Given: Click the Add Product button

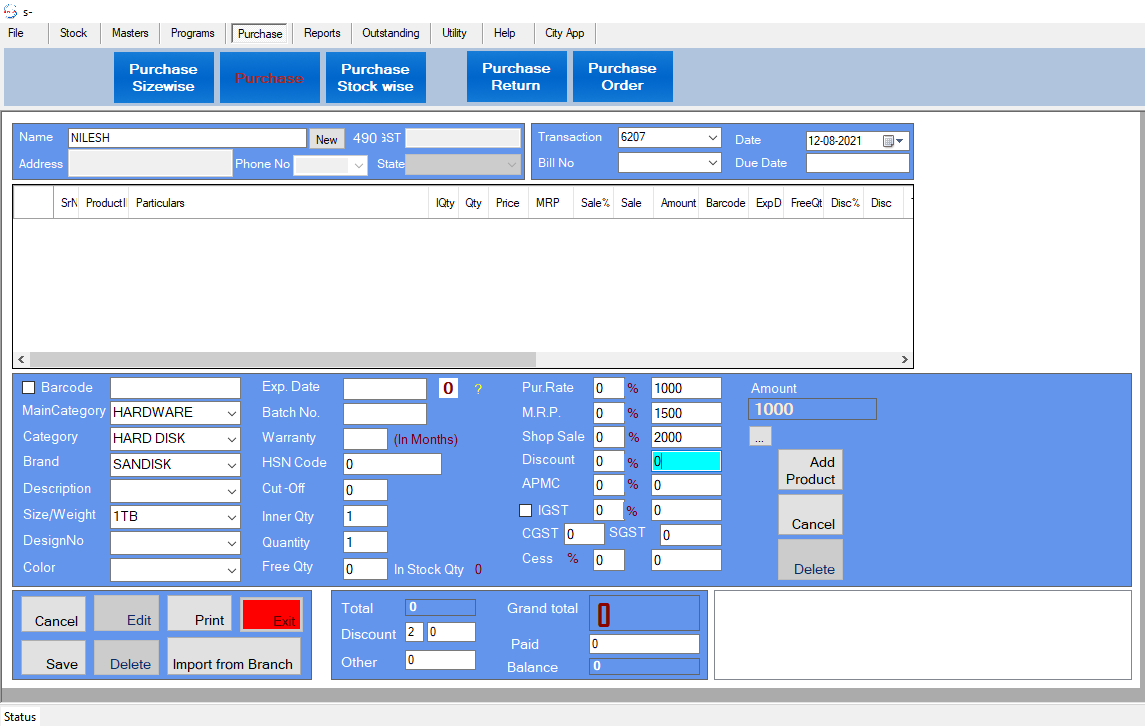Looking at the screenshot, I should 810,470.
